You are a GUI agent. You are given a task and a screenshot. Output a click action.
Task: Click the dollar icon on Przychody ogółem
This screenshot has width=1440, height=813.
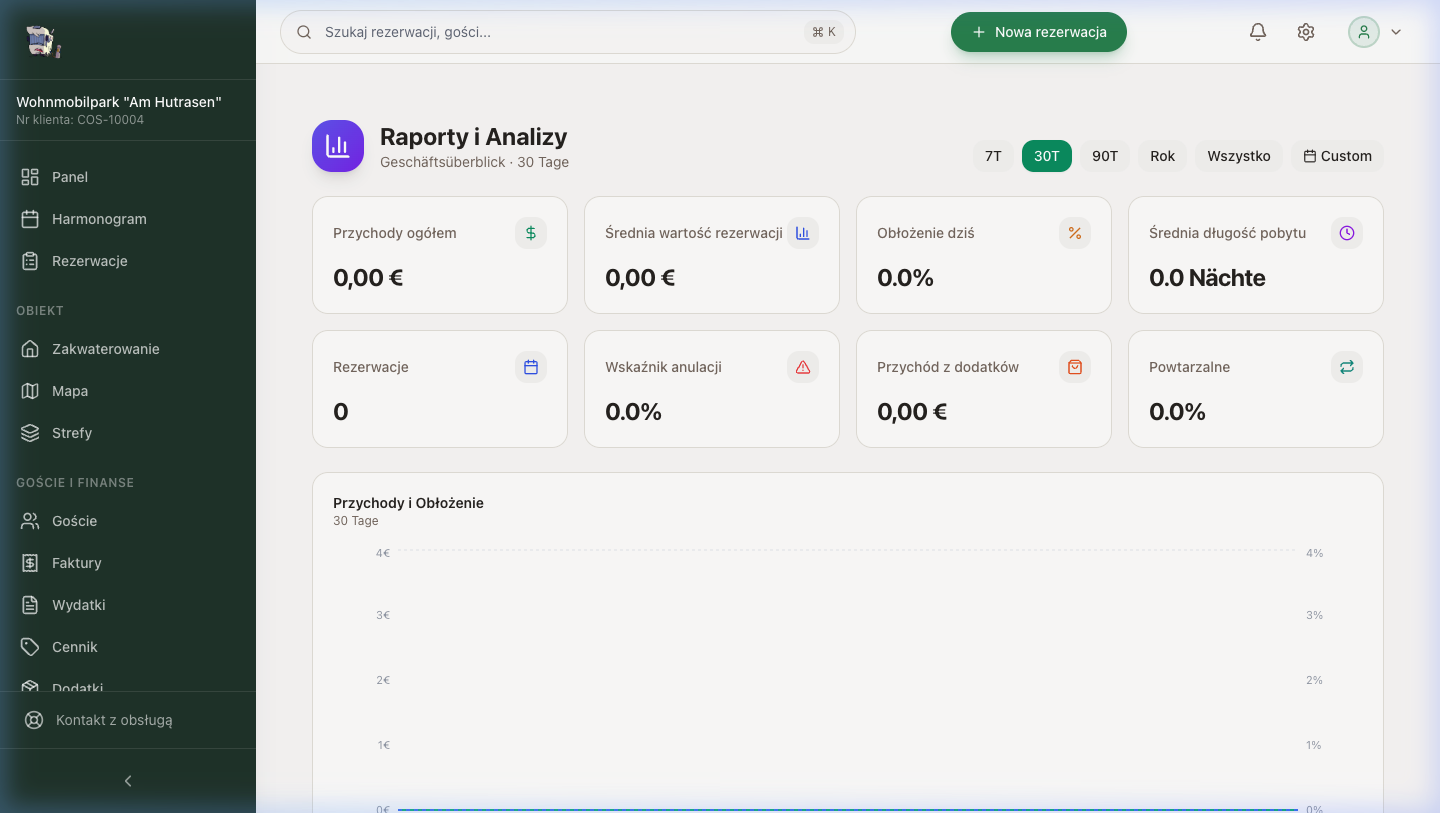(531, 233)
